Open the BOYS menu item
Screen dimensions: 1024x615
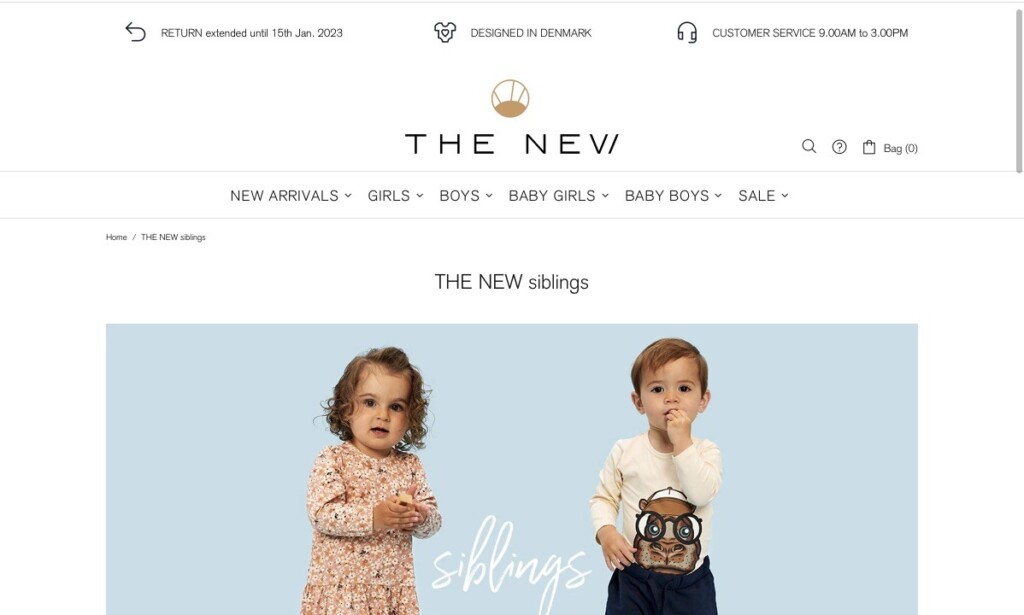click(460, 196)
